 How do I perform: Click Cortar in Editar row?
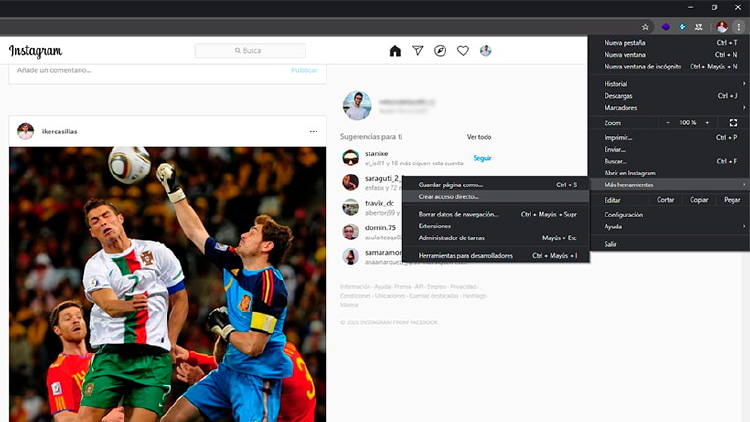coord(665,200)
